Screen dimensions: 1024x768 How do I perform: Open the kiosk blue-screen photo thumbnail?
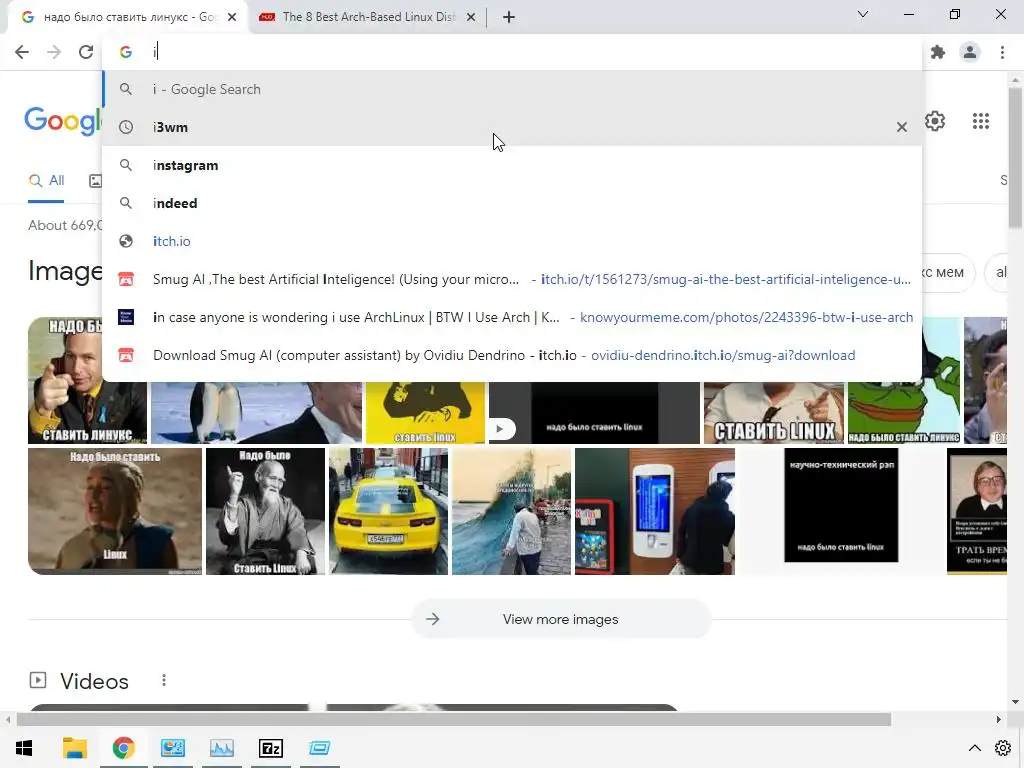pyautogui.click(x=655, y=511)
